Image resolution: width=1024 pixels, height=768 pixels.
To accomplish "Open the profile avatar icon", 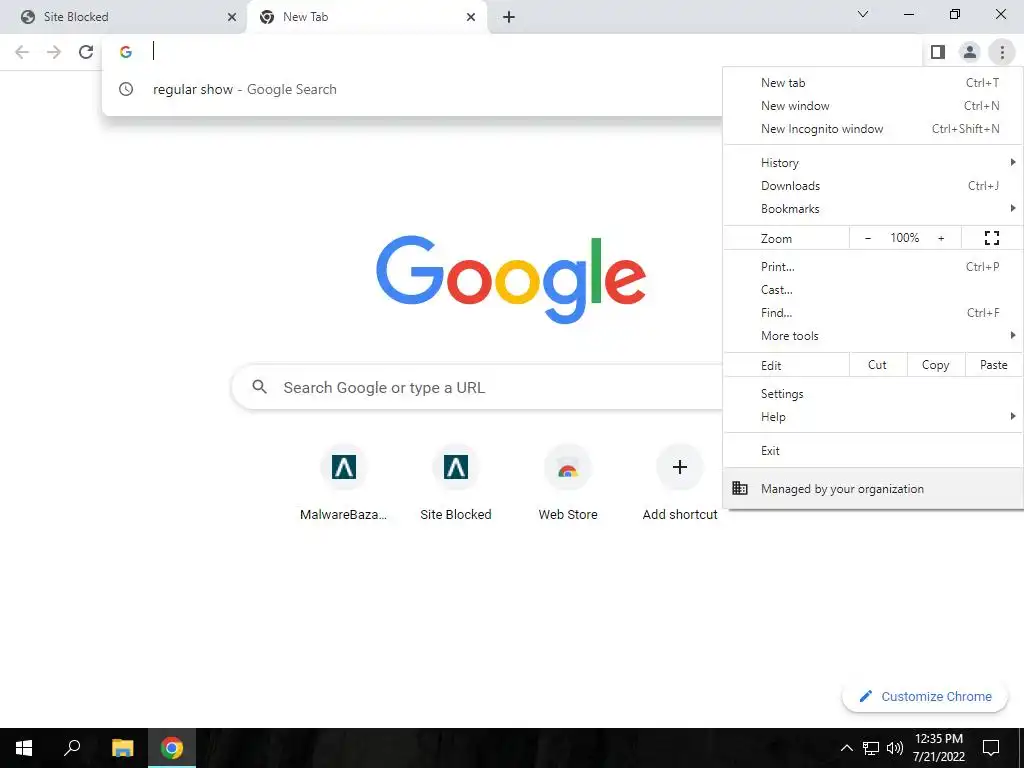I will [x=970, y=52].
